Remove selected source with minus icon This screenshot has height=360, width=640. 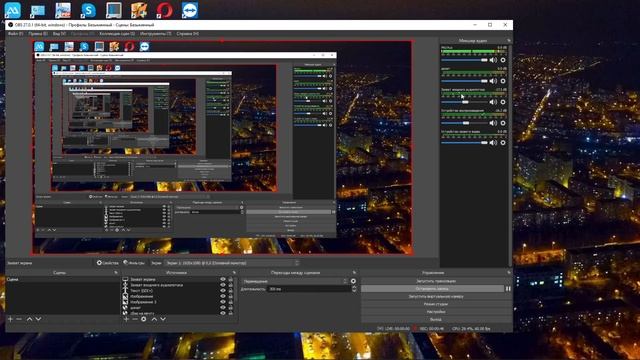(x=135, y=319)
